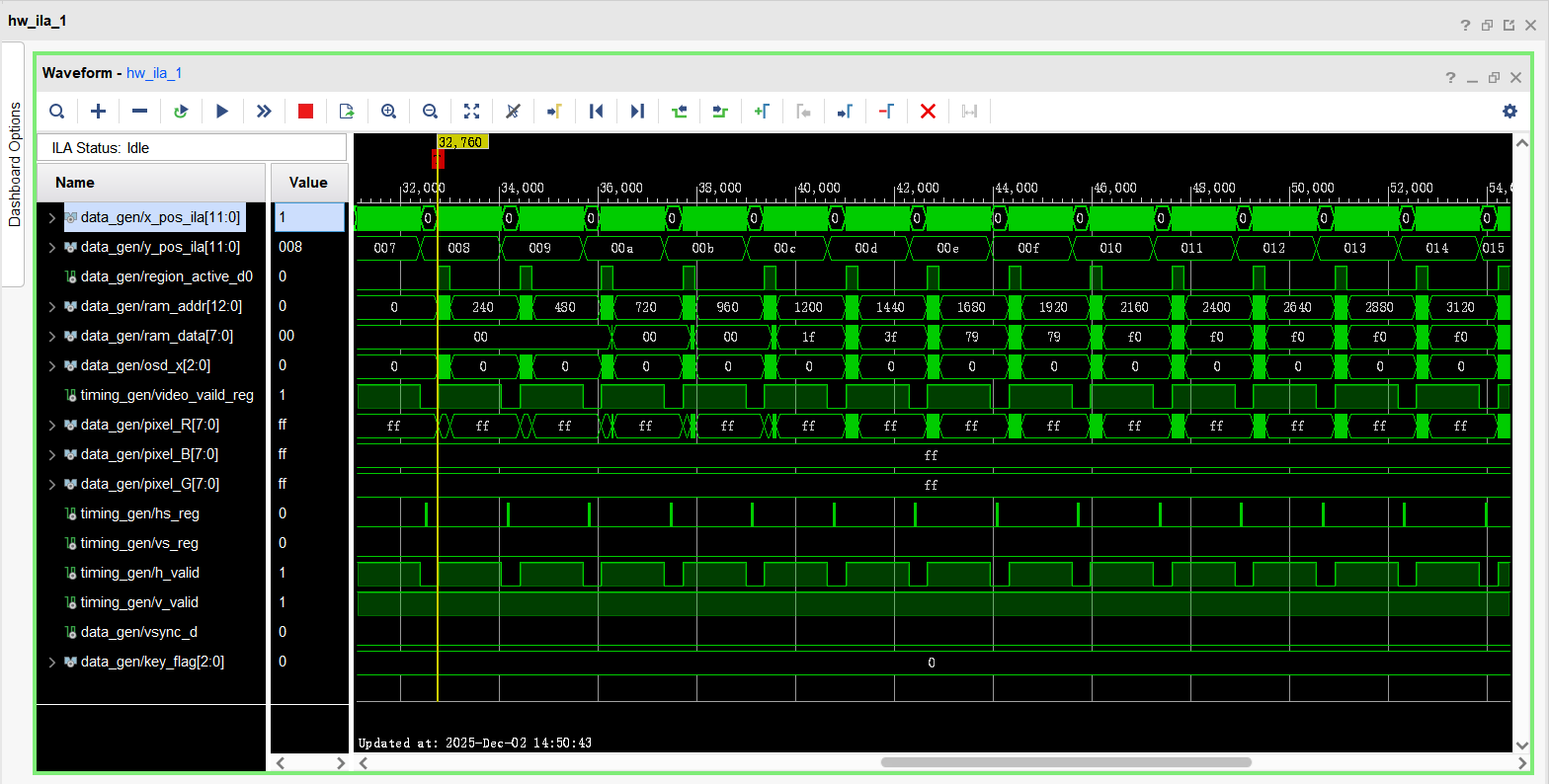Image resolution: width=1549 pixels, height=784 pixels.
Task: Add a probe with the plus icon
Action: click(98, 112)
